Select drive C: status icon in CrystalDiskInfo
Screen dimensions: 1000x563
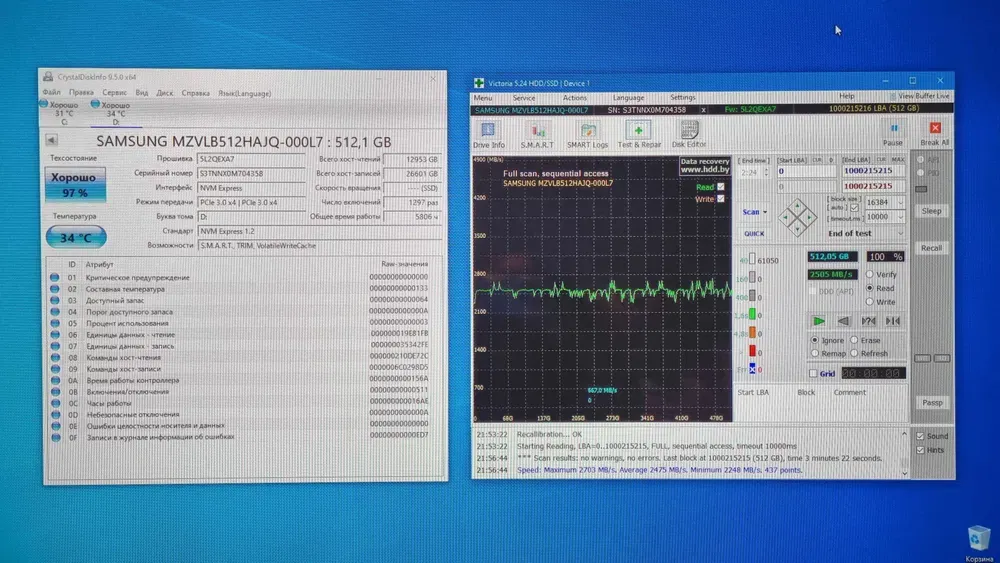point(43,104)
